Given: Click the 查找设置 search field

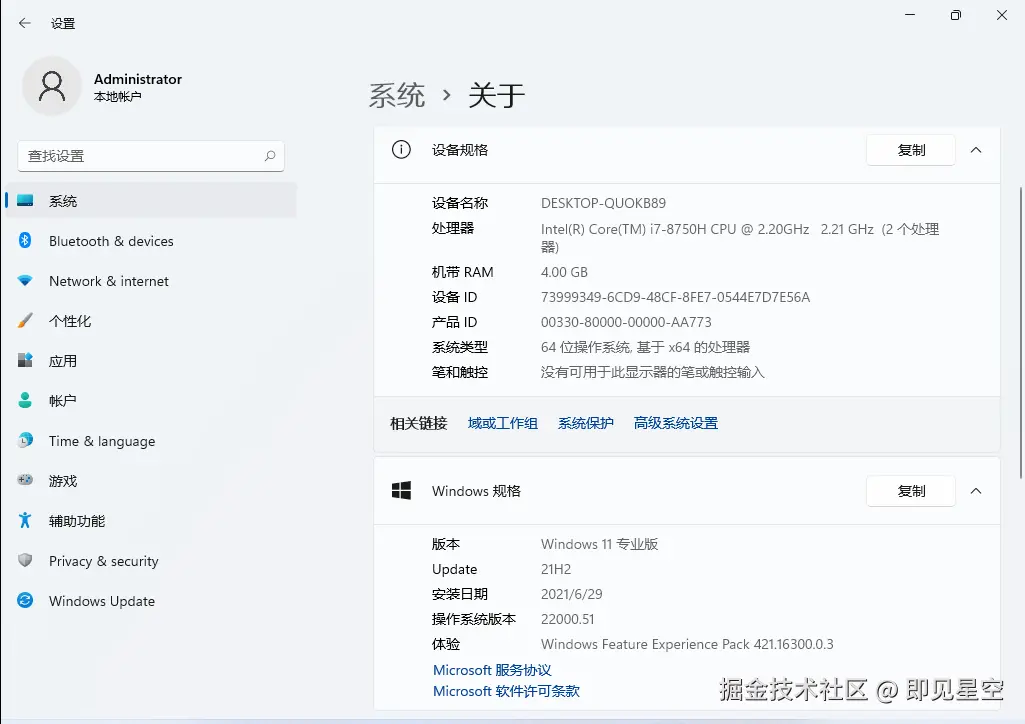Looking at the screenshot, I should point(151,156).
